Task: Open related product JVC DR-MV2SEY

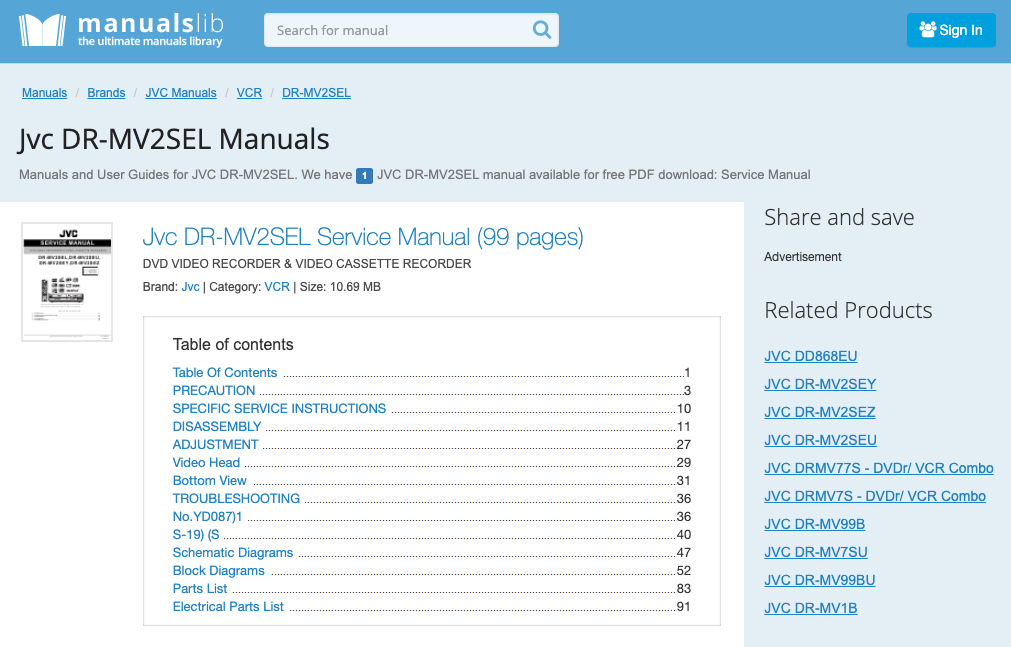Action: tap(820, 384)
